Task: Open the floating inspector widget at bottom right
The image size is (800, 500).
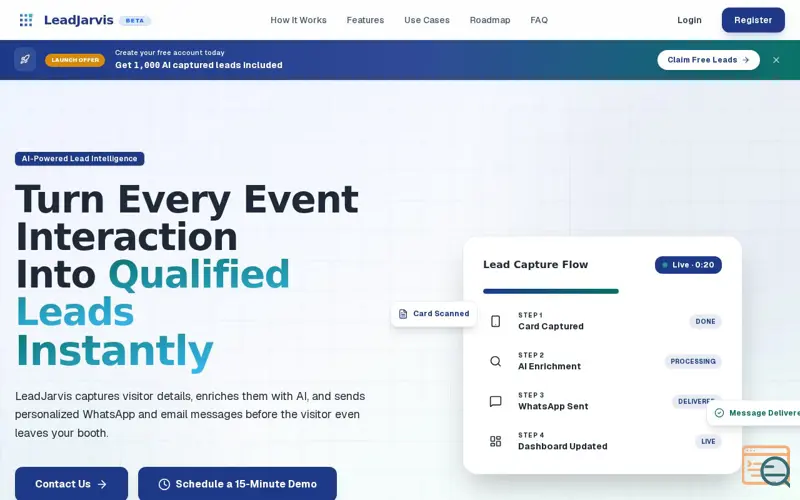Action: coord(766,466)
